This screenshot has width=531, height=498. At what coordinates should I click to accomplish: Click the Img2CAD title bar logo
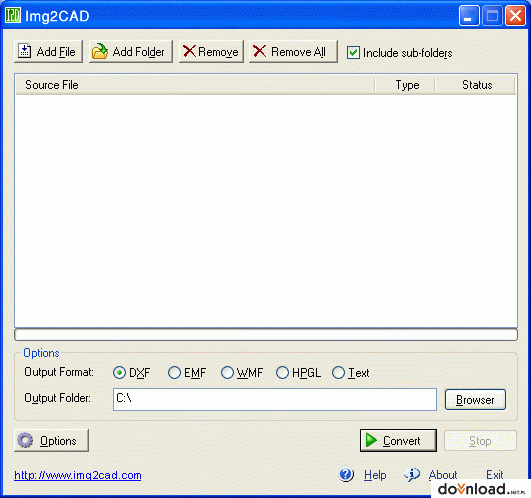(x=13, y=15)
